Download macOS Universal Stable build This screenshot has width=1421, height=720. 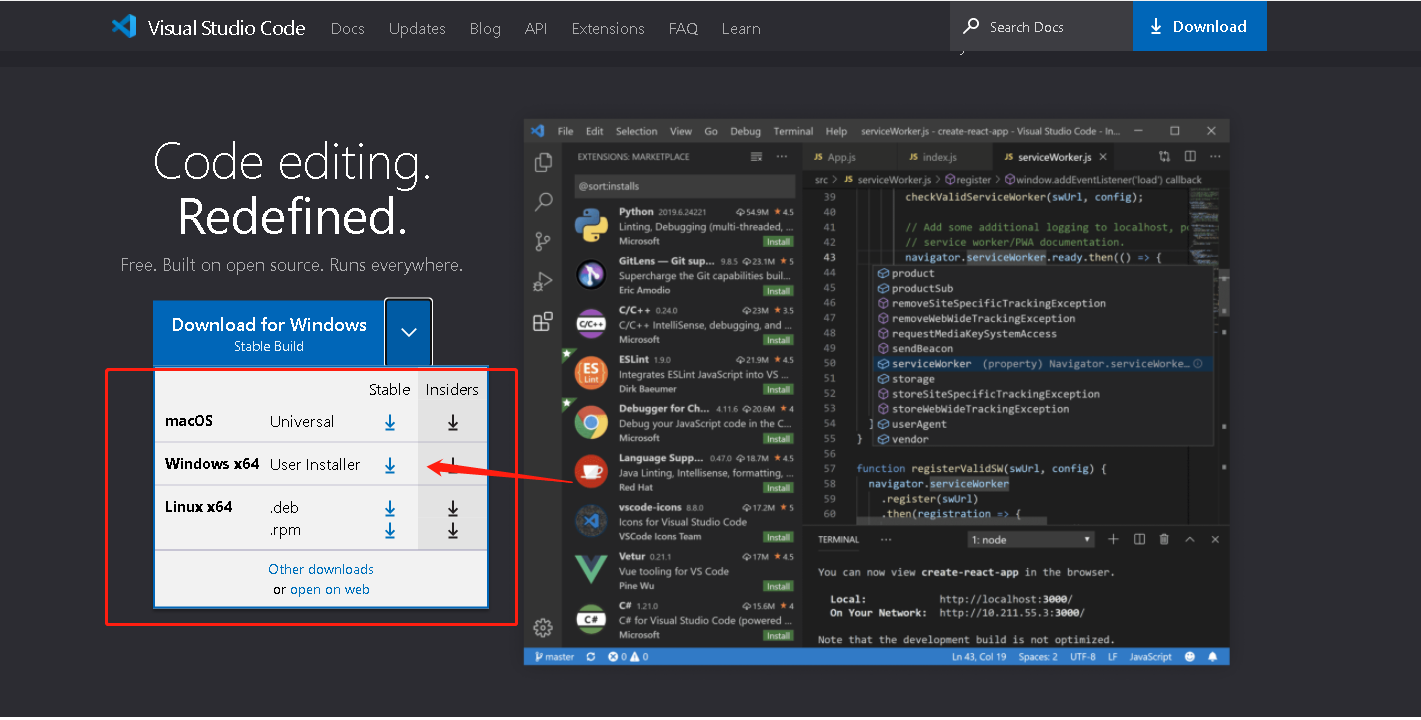390,423
